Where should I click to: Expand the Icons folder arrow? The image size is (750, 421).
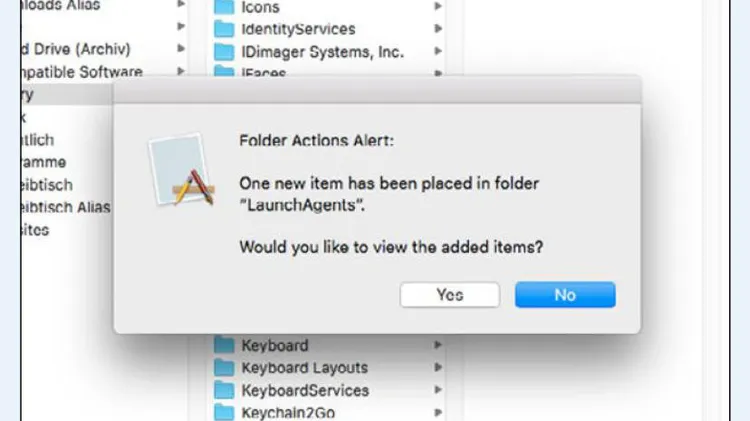[x=437, y=6]
